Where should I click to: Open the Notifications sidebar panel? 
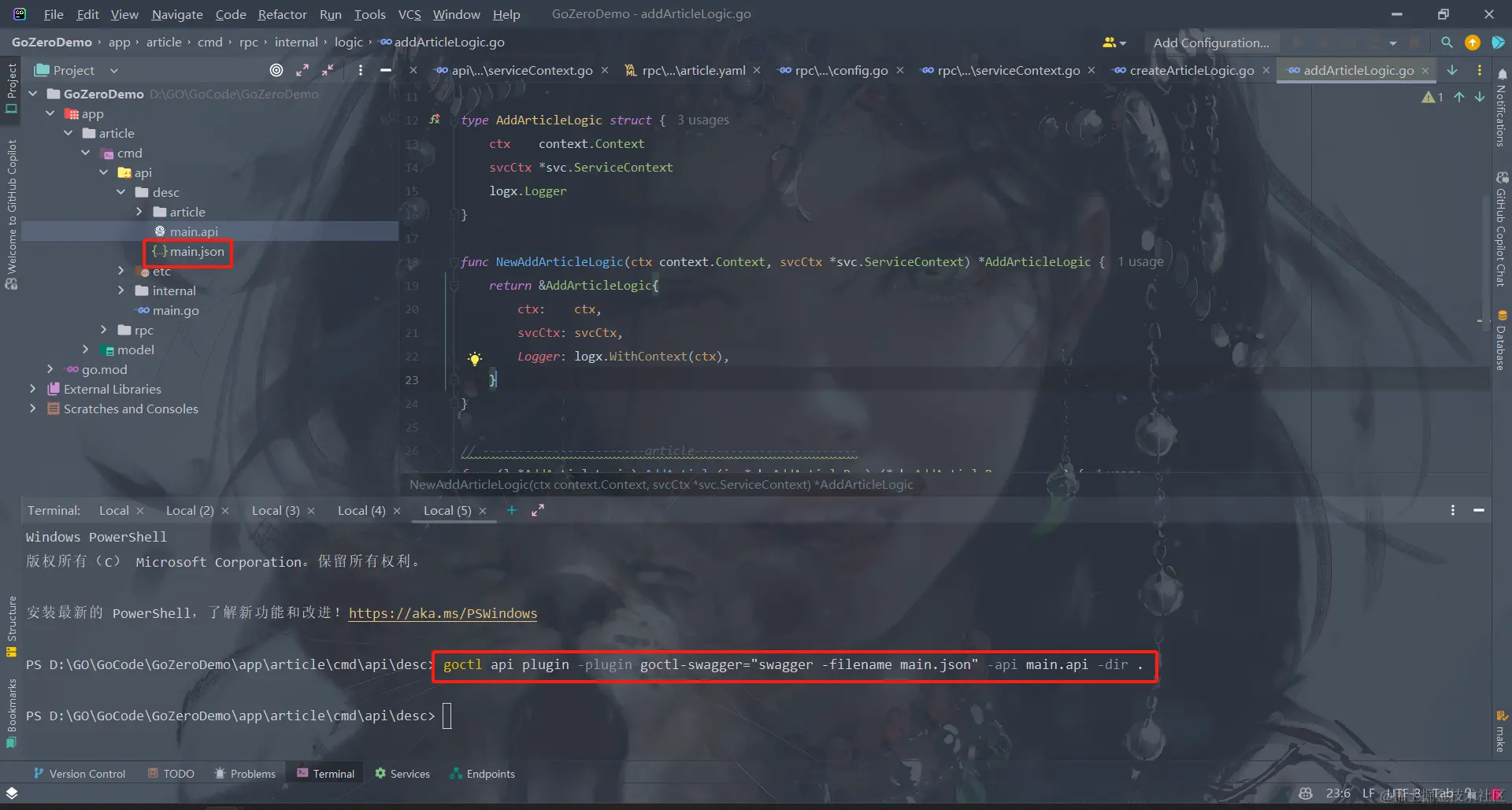[1501, 108]
